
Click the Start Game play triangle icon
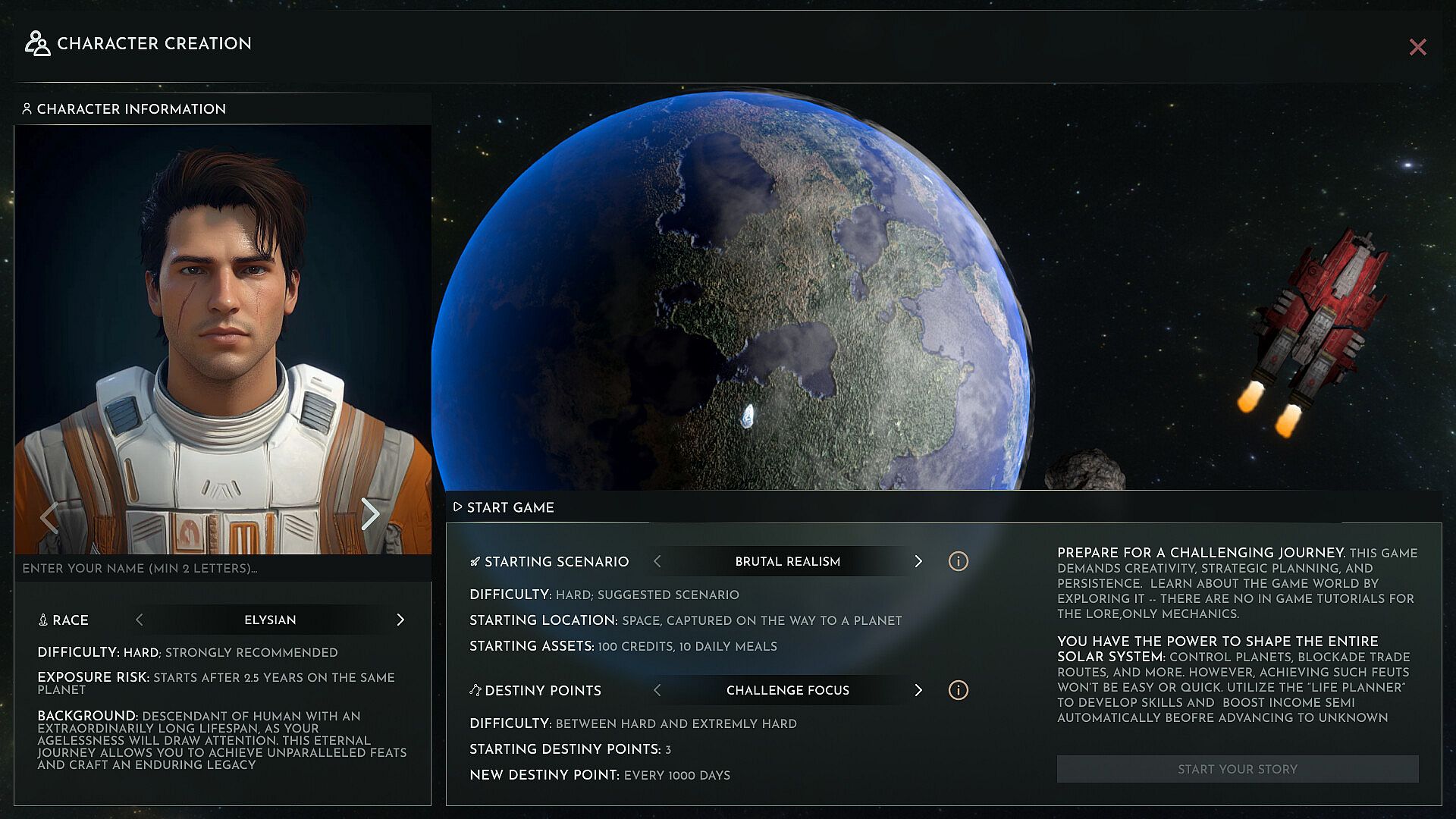[x=457, y=507]
